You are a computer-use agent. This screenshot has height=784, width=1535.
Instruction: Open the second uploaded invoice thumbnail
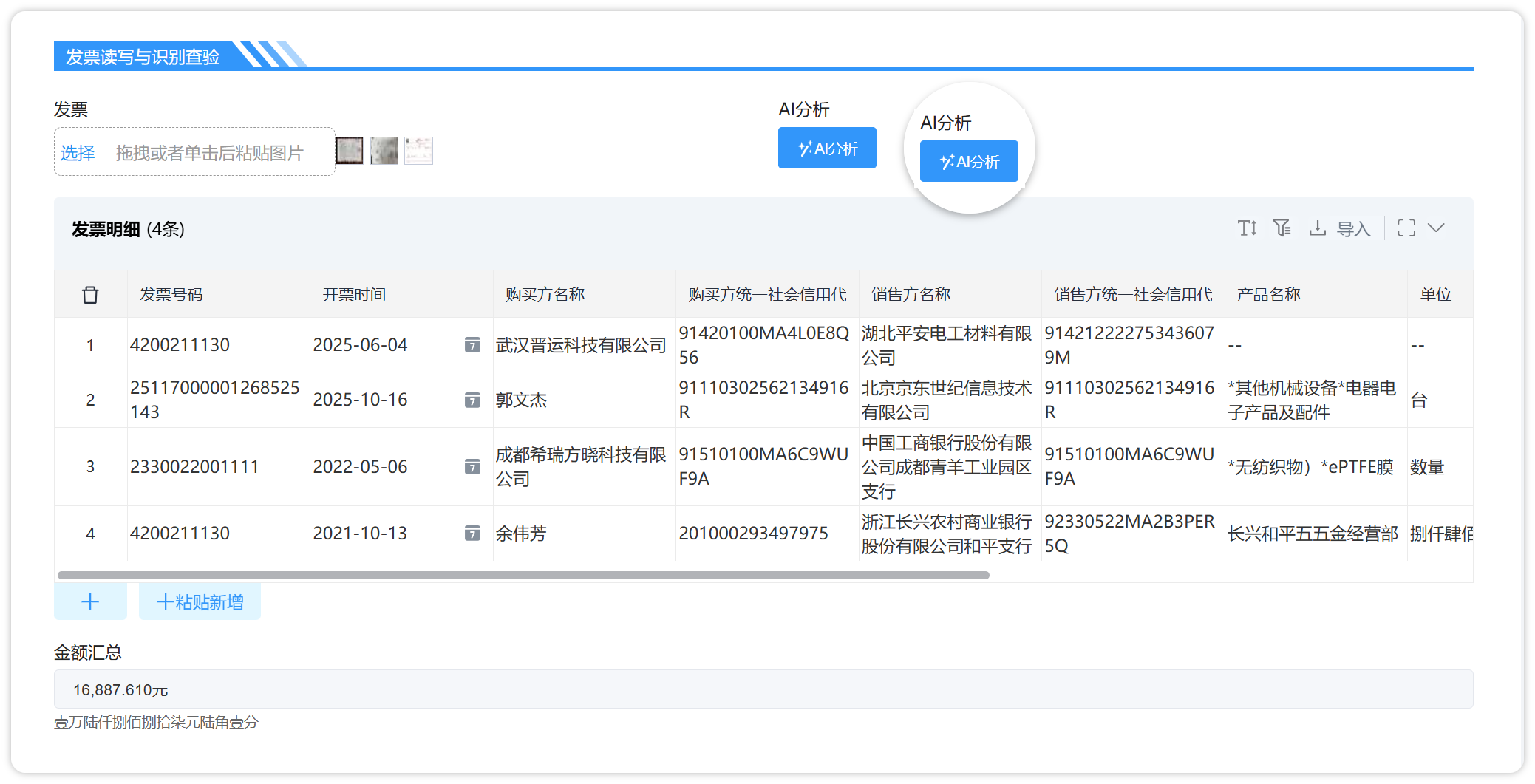[x=384, y=151]
